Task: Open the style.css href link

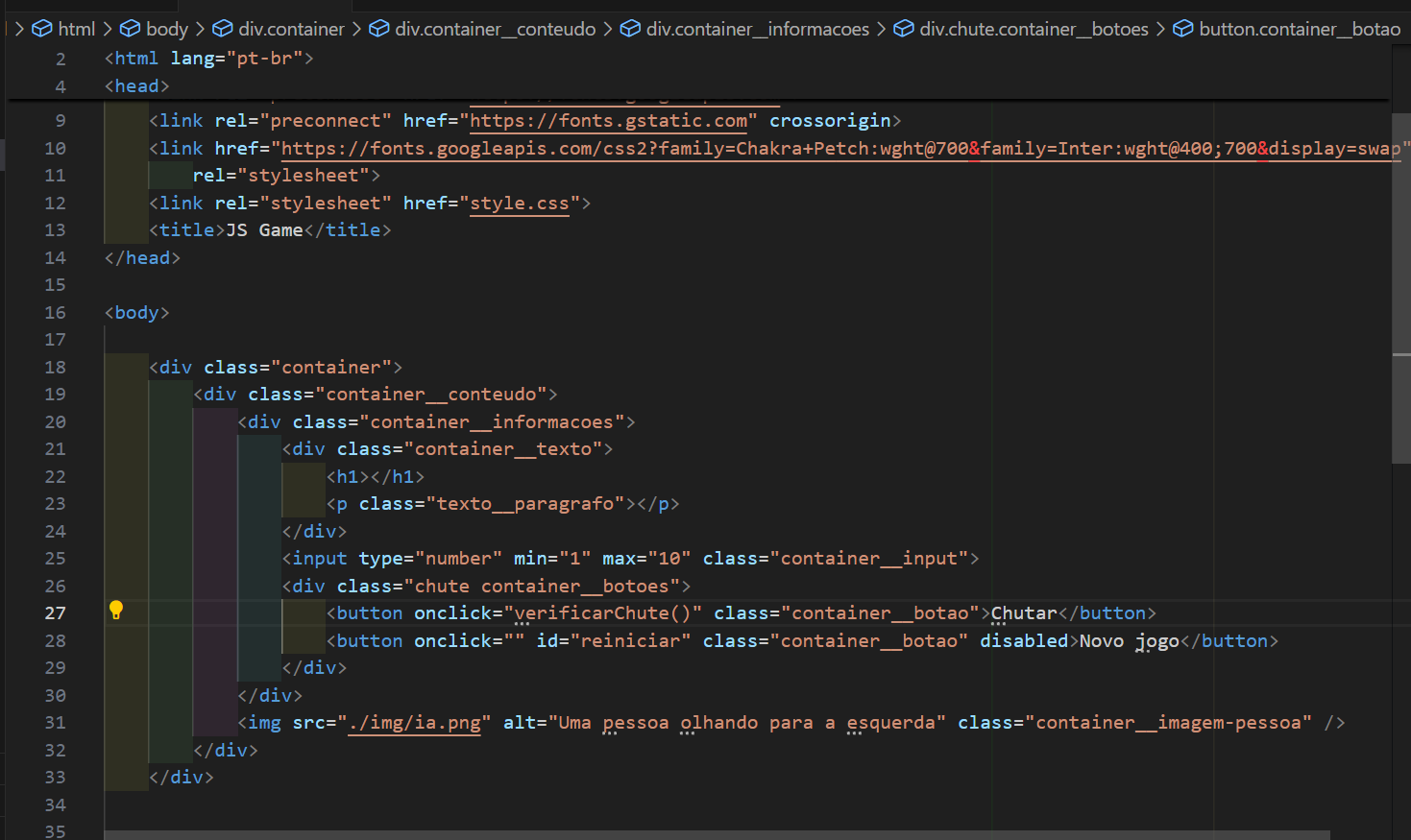Action: coord(520,204)
